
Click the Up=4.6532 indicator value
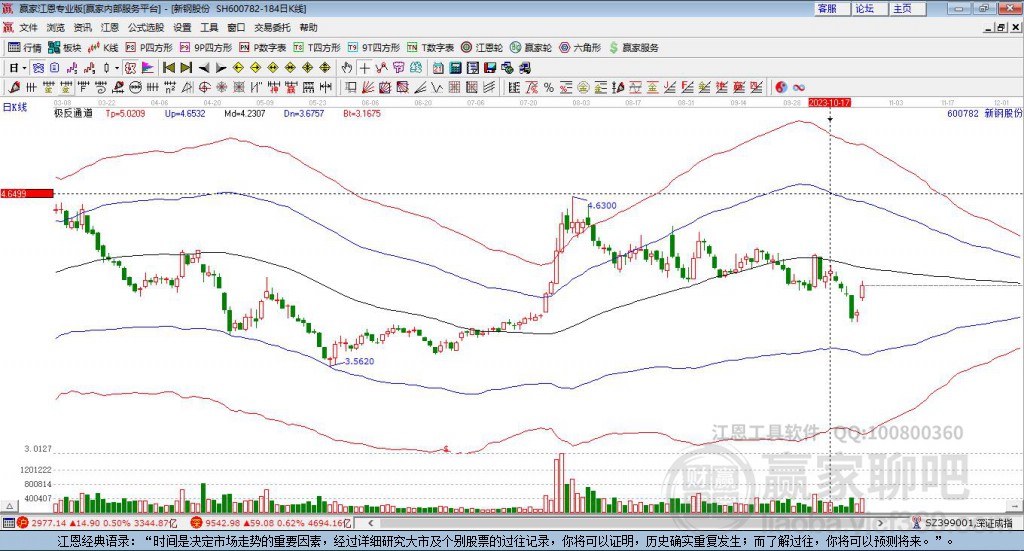click(185, 114)
